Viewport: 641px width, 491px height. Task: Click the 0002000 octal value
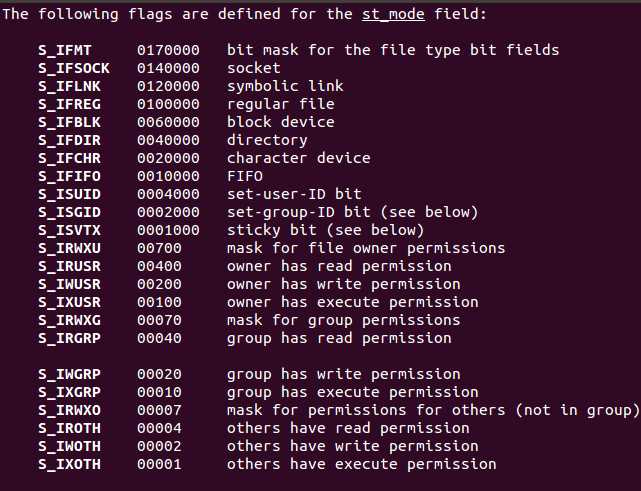[168, 212]
